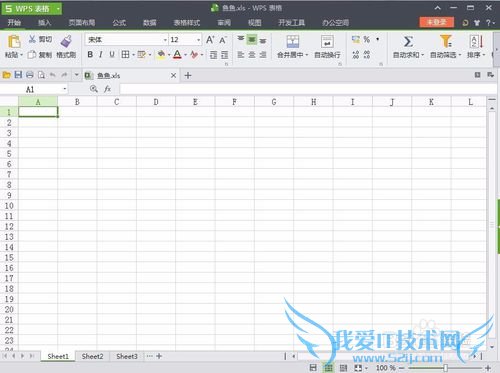Expand the Sort dropdown arrow
Image resolution: width=500 pixels, height=373 pixels.
(484, 55)
